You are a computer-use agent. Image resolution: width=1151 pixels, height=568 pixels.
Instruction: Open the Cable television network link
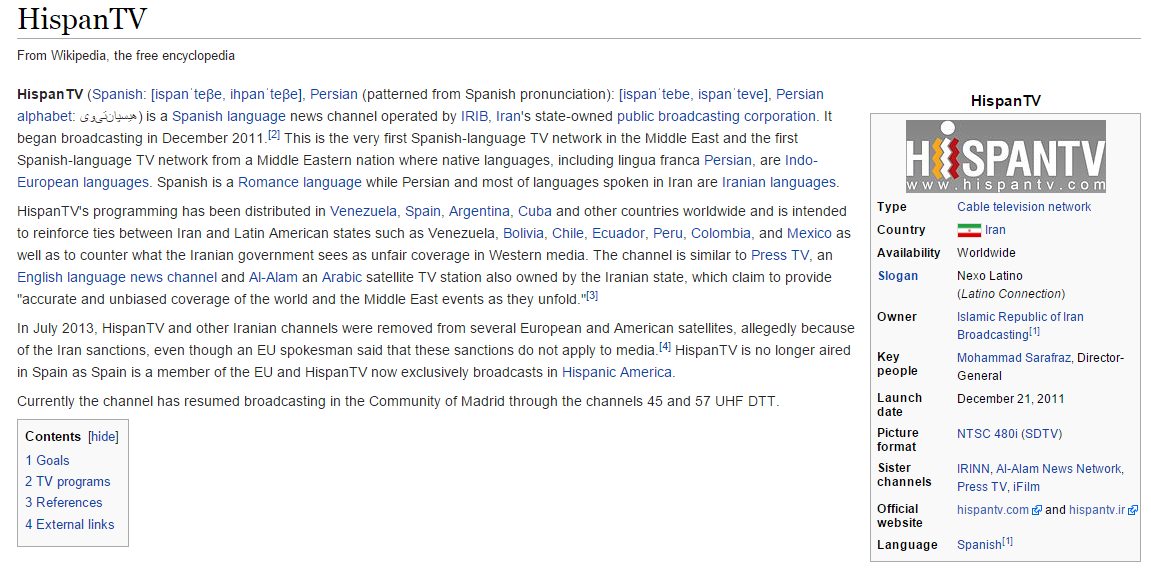pos(1024,207)
